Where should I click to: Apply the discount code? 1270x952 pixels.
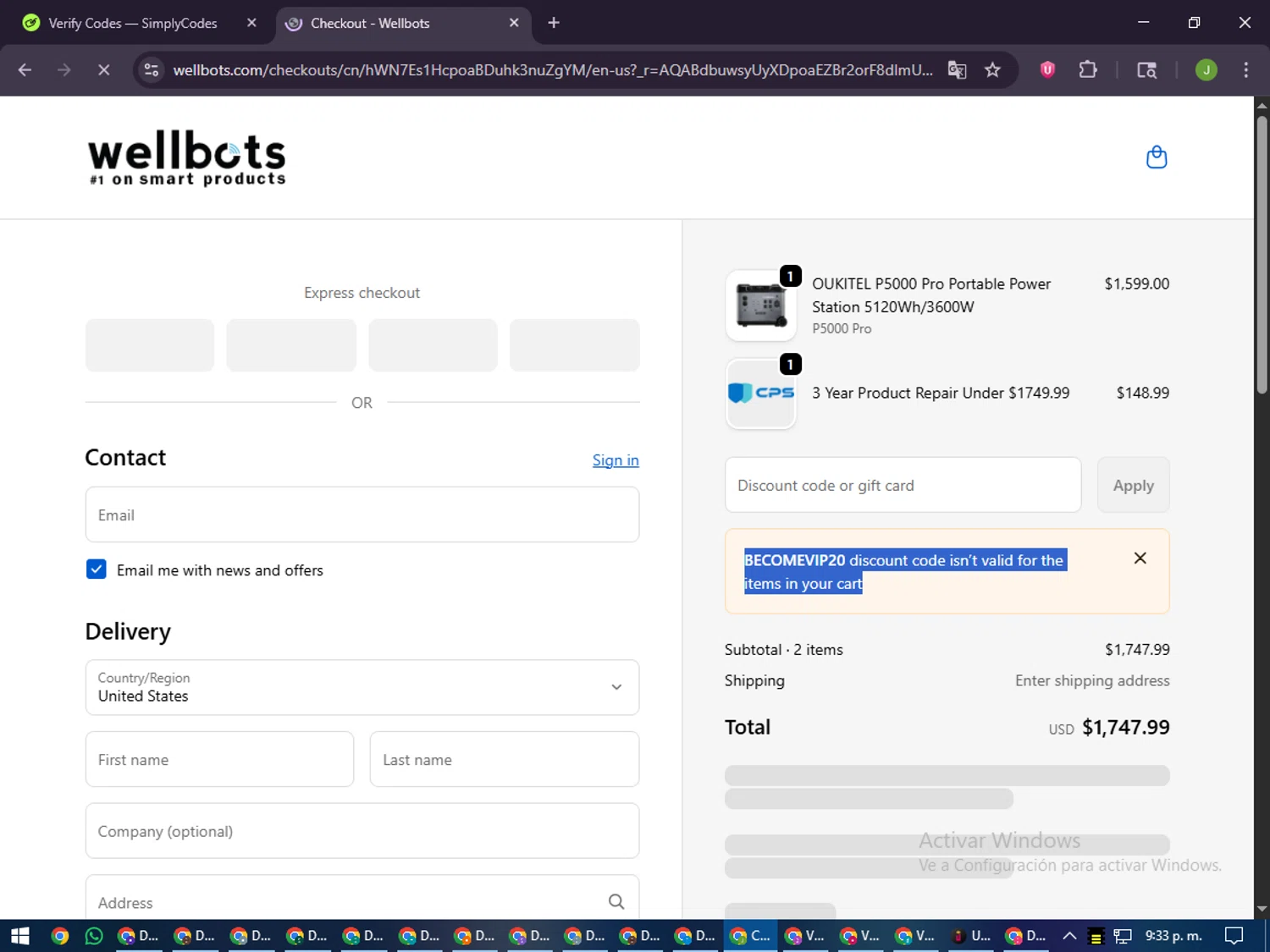pyautogui.click(x=1133, y=485)
